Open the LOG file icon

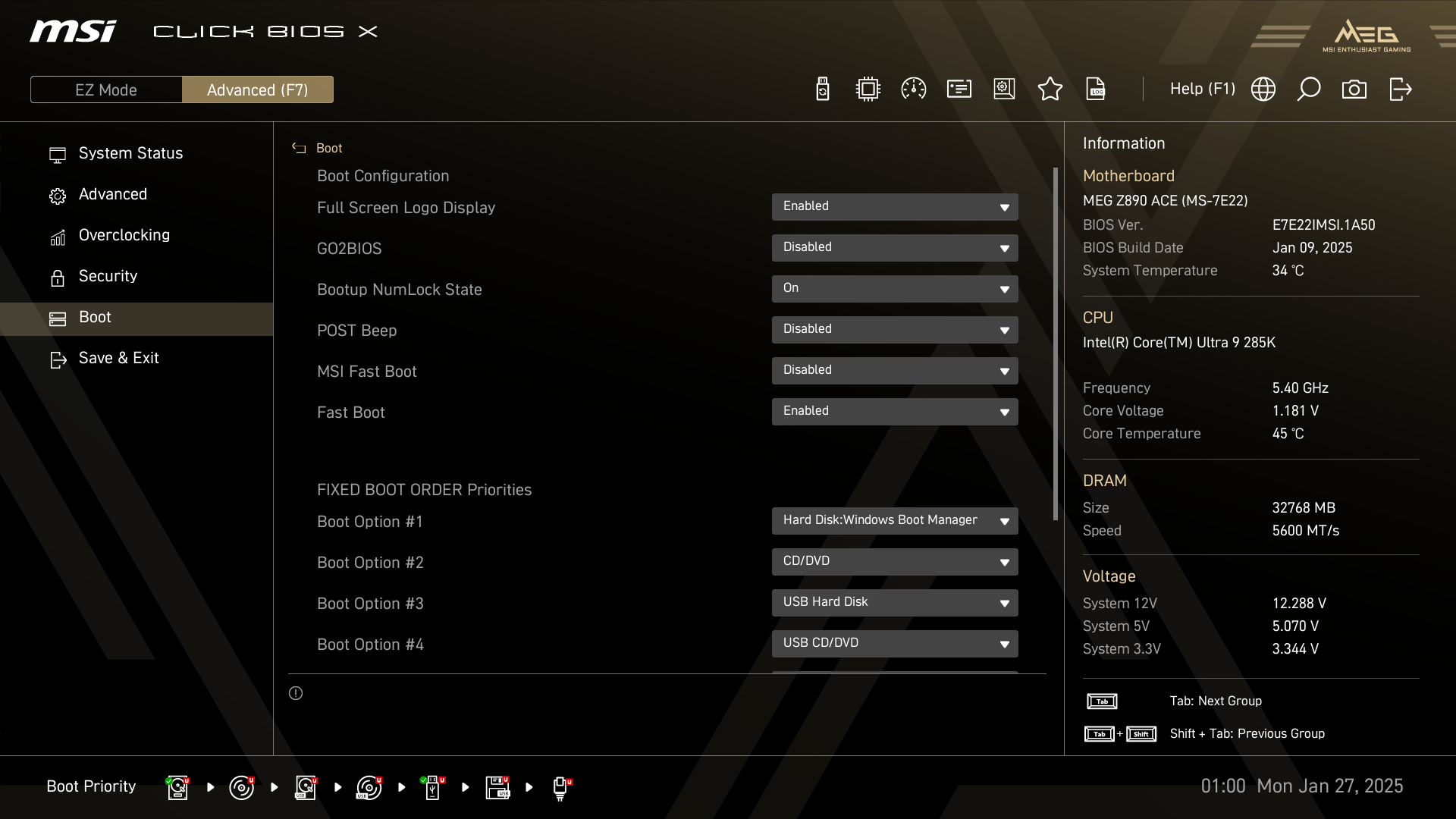1096,89
